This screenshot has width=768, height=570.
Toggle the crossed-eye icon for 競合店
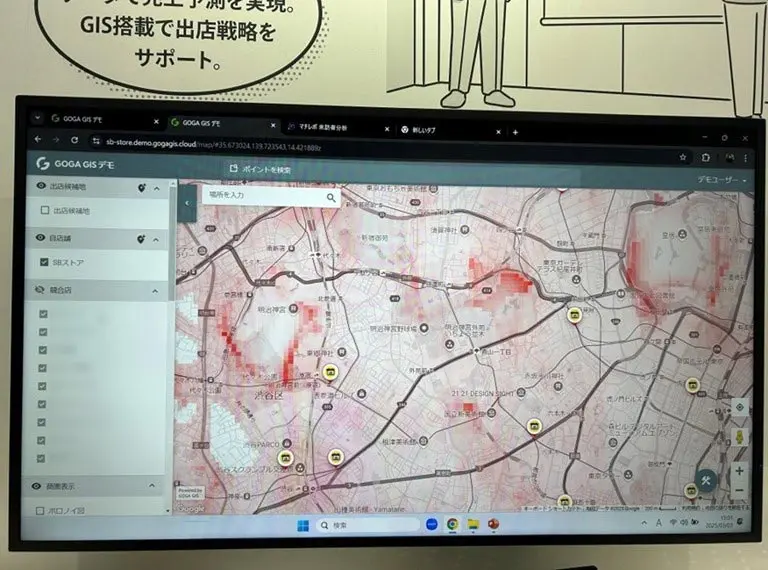[40, 290]
